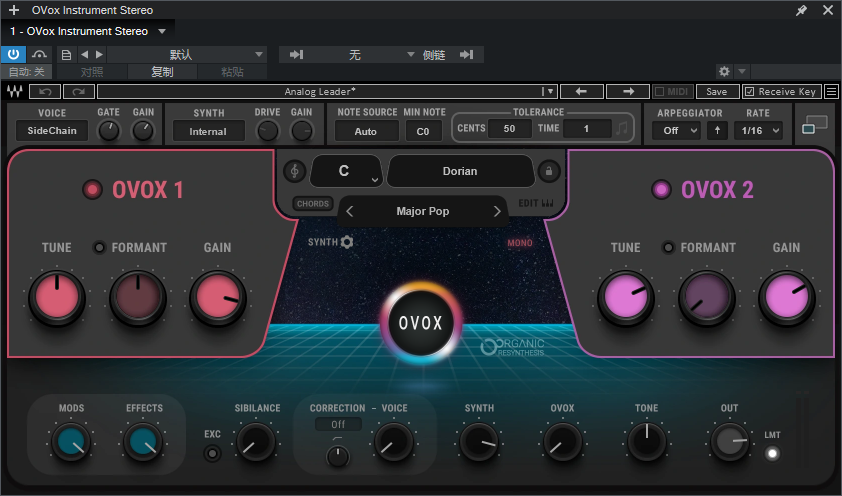
Task: Enable OVOX 1 FORMANT toggle
Action: (x=99, y=247)
